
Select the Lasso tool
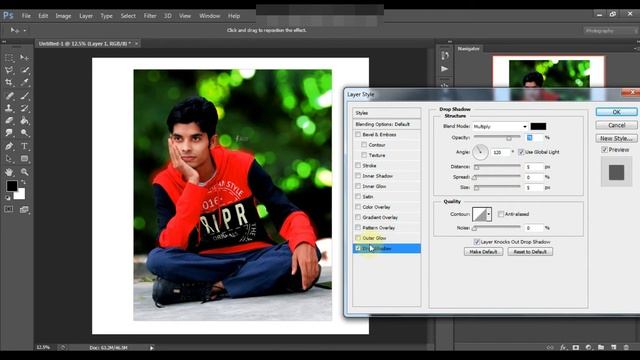tap(9, 70)
